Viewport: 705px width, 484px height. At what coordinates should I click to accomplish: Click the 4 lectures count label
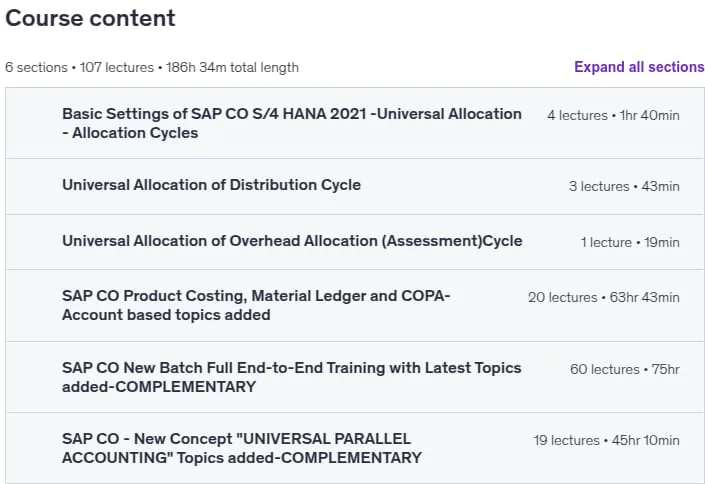click(577, 115)
